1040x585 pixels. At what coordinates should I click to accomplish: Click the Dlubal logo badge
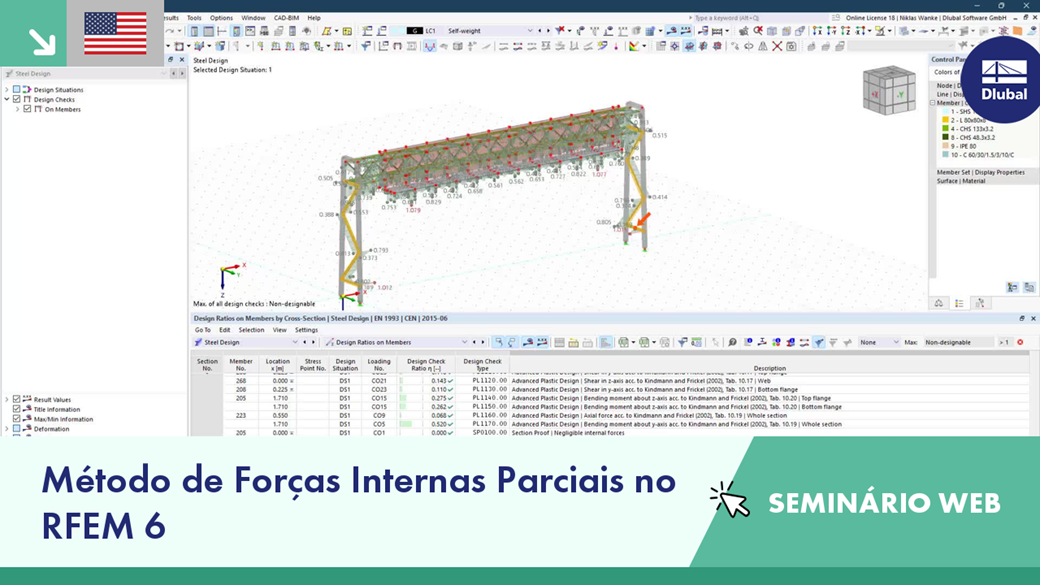pos(1003,80)
